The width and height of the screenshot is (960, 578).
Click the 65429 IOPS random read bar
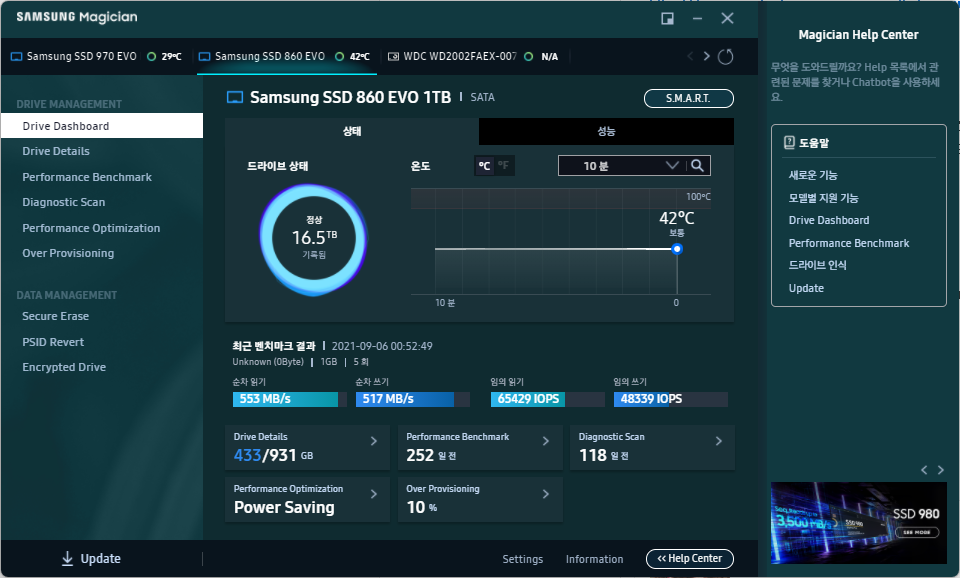pyautogui.click(x=547, y=399)
